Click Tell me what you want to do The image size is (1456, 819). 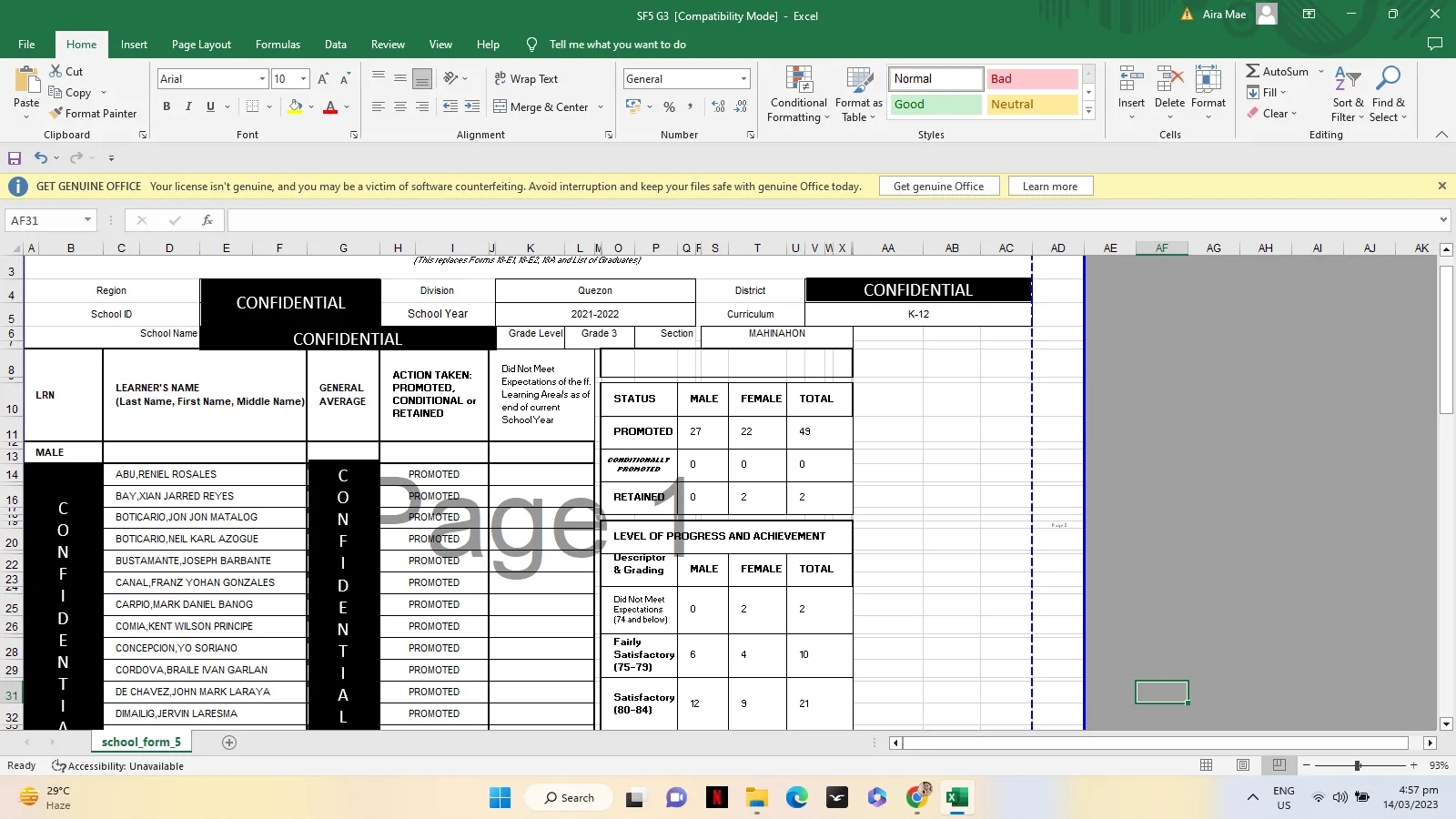click(617, 45)
